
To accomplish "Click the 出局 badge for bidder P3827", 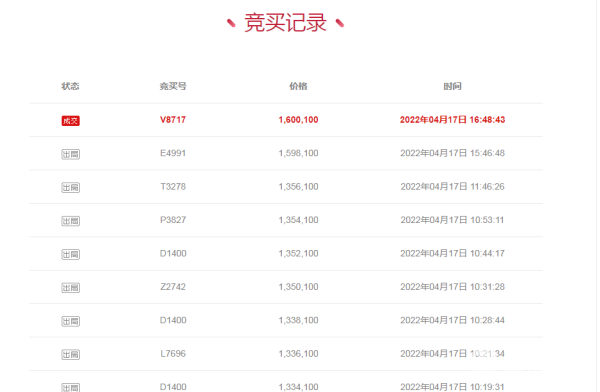I will point(70,221).
